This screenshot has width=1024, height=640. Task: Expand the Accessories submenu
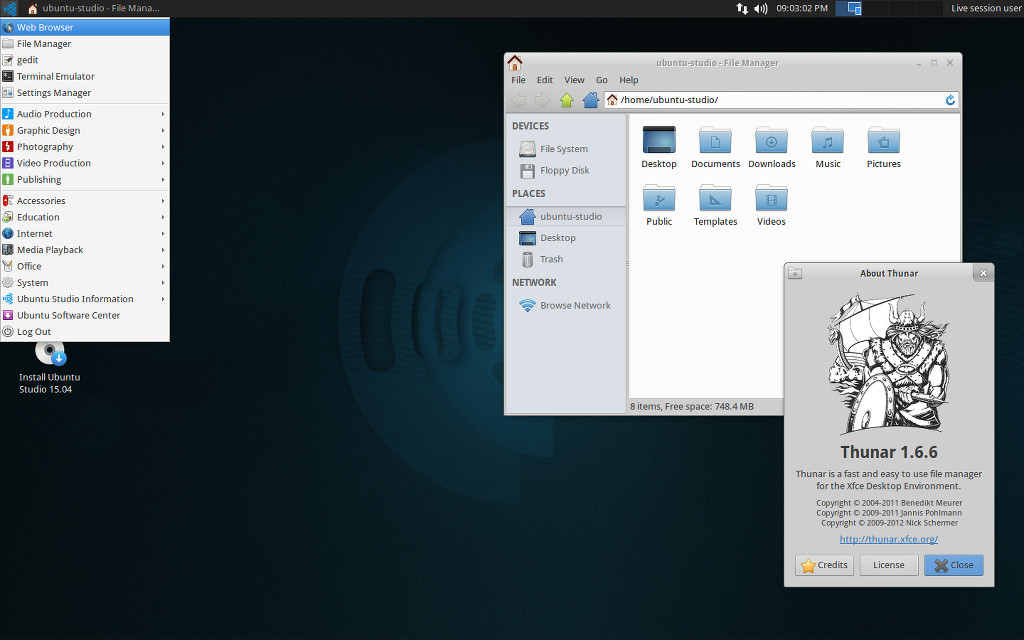point(85,200)
